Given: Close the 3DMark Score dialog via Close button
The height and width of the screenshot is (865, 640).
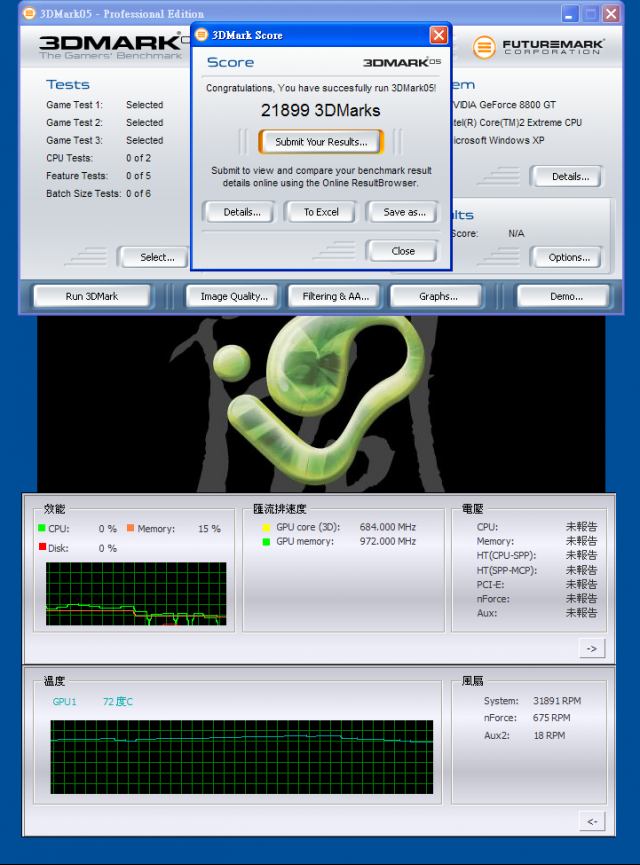Looking at the screenshot, I should 403,251.
